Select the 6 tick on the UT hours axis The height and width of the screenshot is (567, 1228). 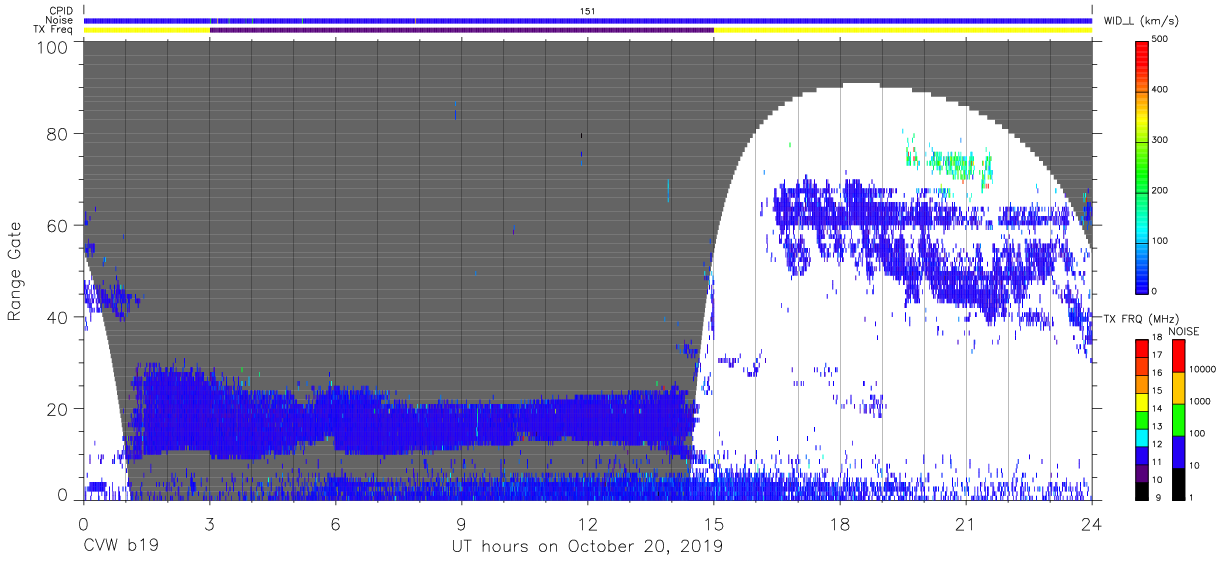tap(336, 522)
